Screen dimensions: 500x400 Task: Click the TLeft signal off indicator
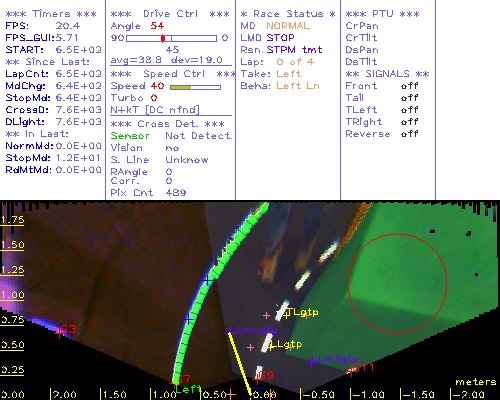(409, 110)
